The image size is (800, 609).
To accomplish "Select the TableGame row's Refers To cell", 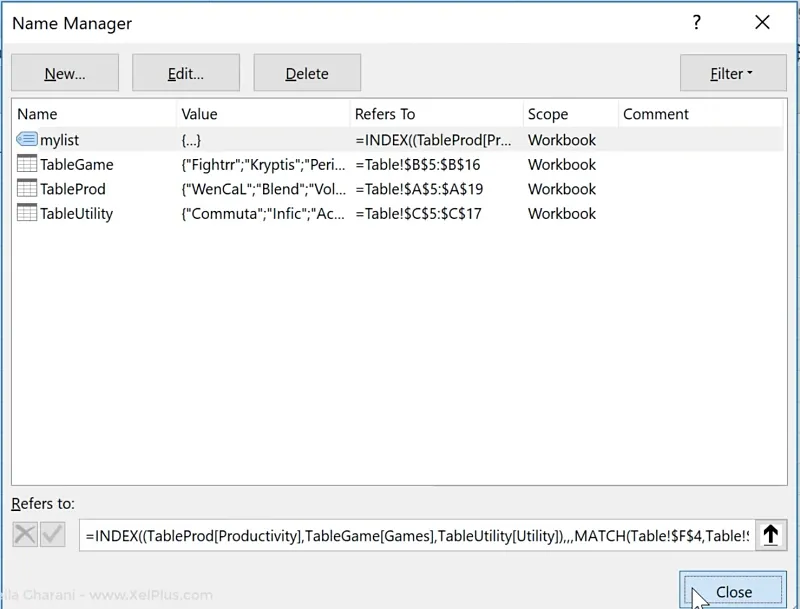I will pos(435,165).
